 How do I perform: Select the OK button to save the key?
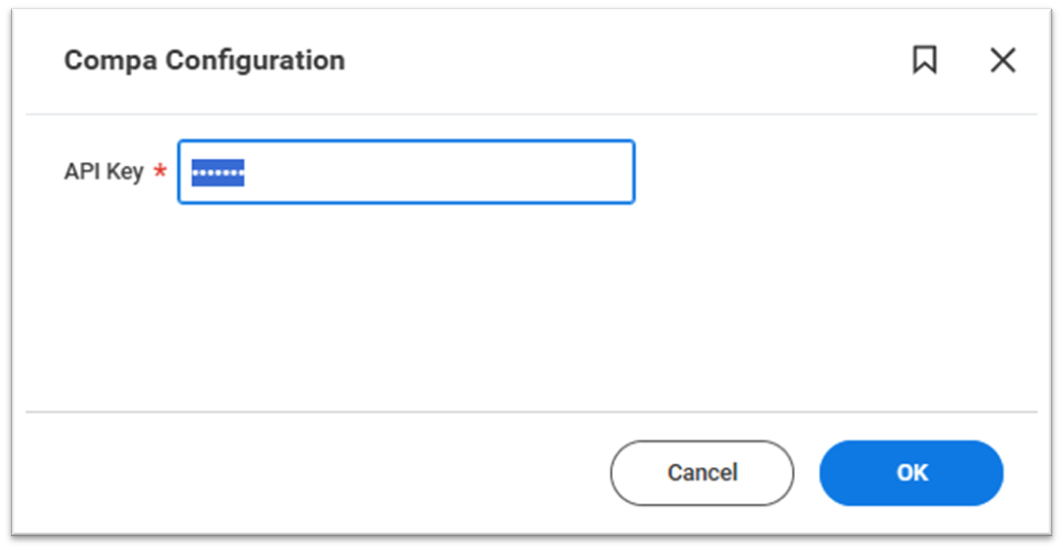[x=910, y=473]
